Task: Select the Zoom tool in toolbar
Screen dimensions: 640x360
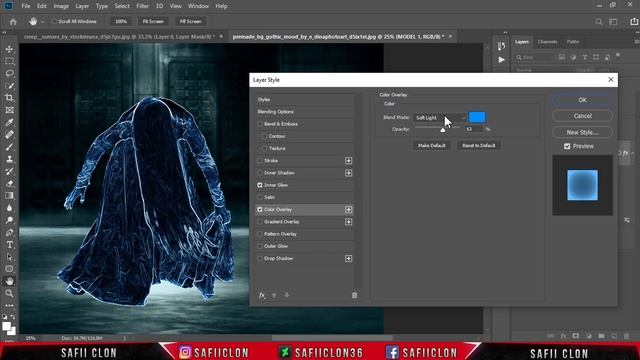Action: tap(9, 293)
